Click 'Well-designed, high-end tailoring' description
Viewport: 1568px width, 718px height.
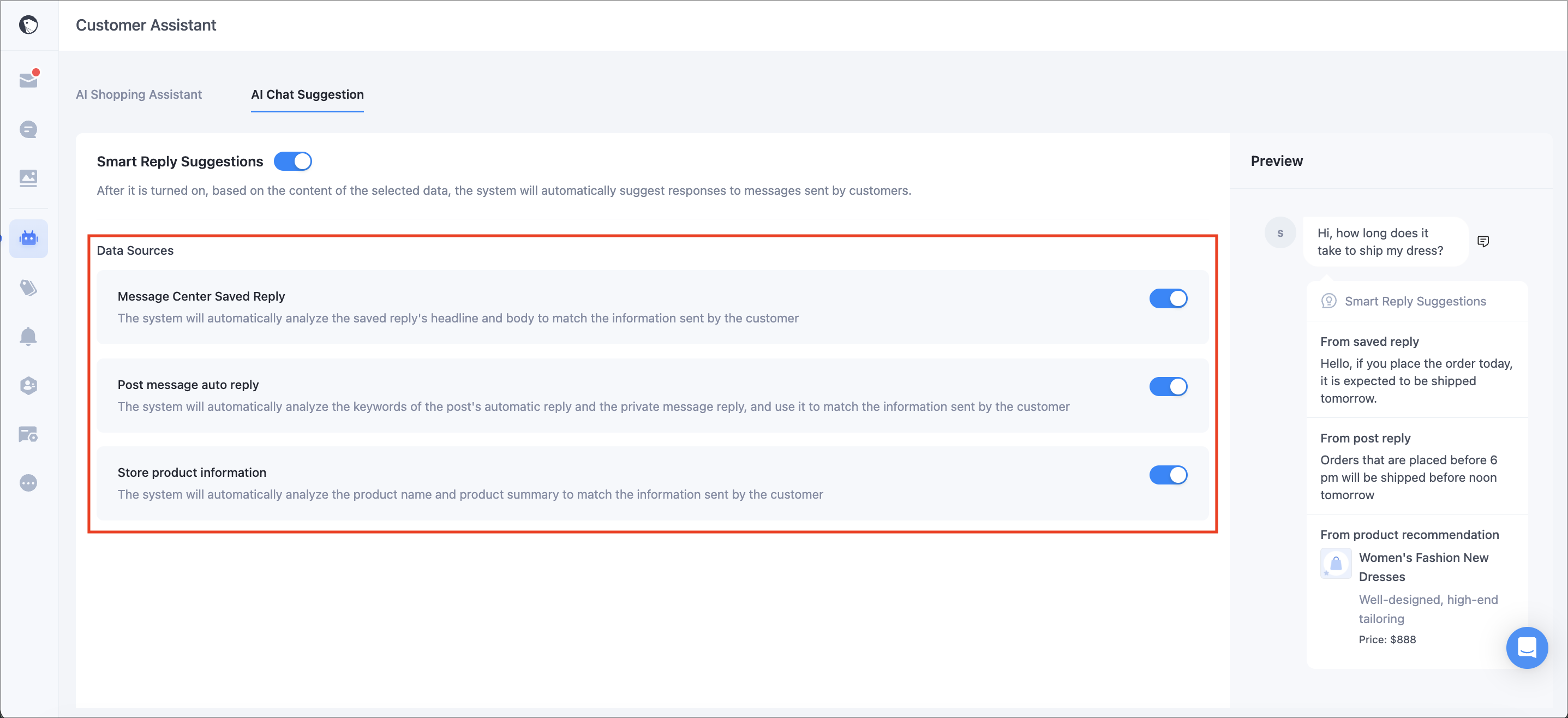pos(1428,609)
